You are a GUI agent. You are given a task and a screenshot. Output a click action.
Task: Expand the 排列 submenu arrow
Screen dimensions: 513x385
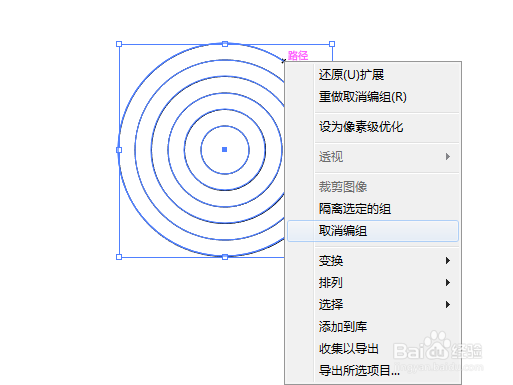coord(448,283)
